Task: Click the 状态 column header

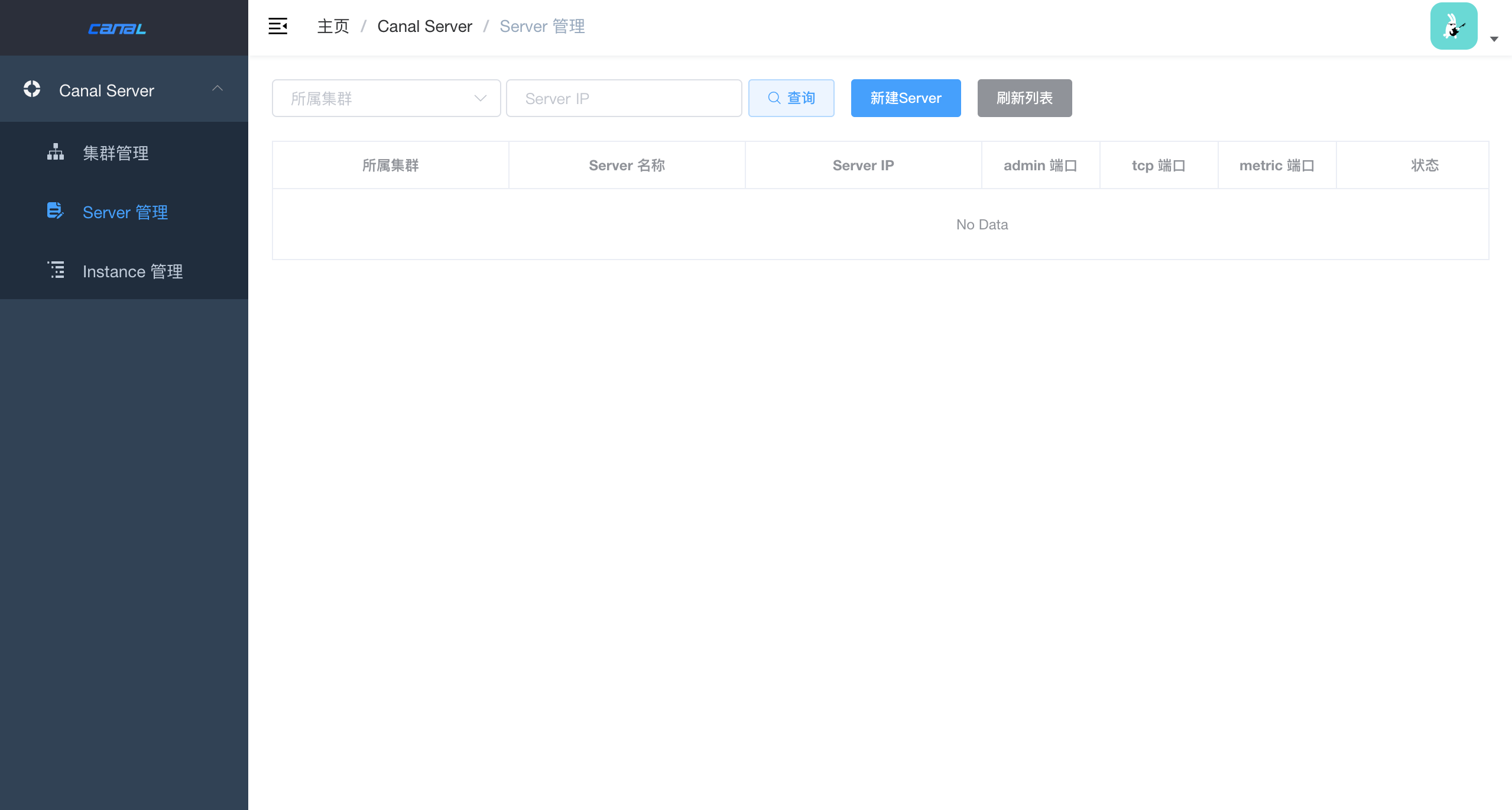Action: coord(1425,166)
